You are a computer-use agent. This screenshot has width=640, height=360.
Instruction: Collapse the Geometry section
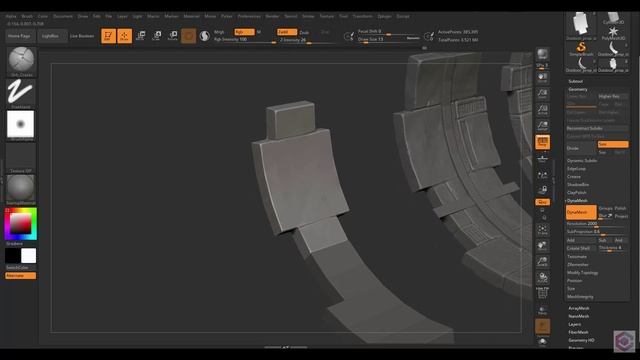coord(578,89)
